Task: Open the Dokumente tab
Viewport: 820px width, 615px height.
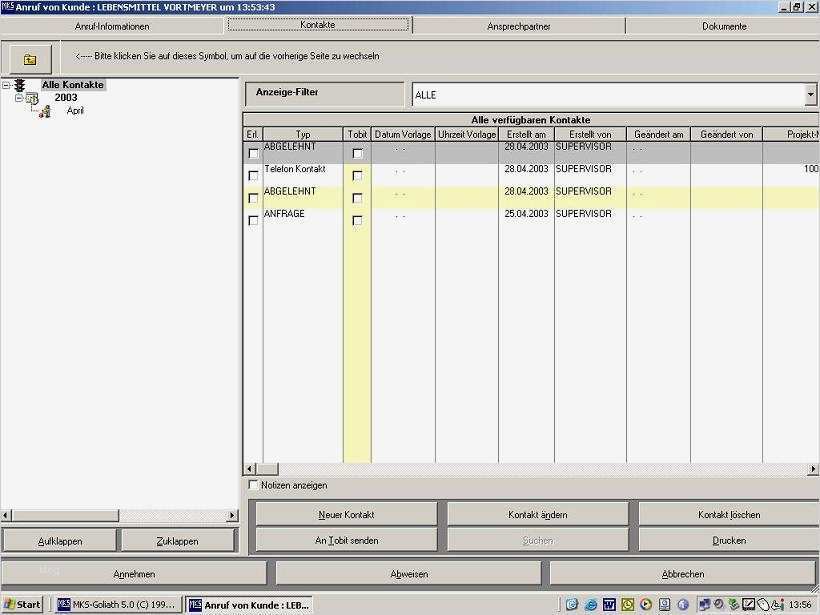Action: point(724,26)
